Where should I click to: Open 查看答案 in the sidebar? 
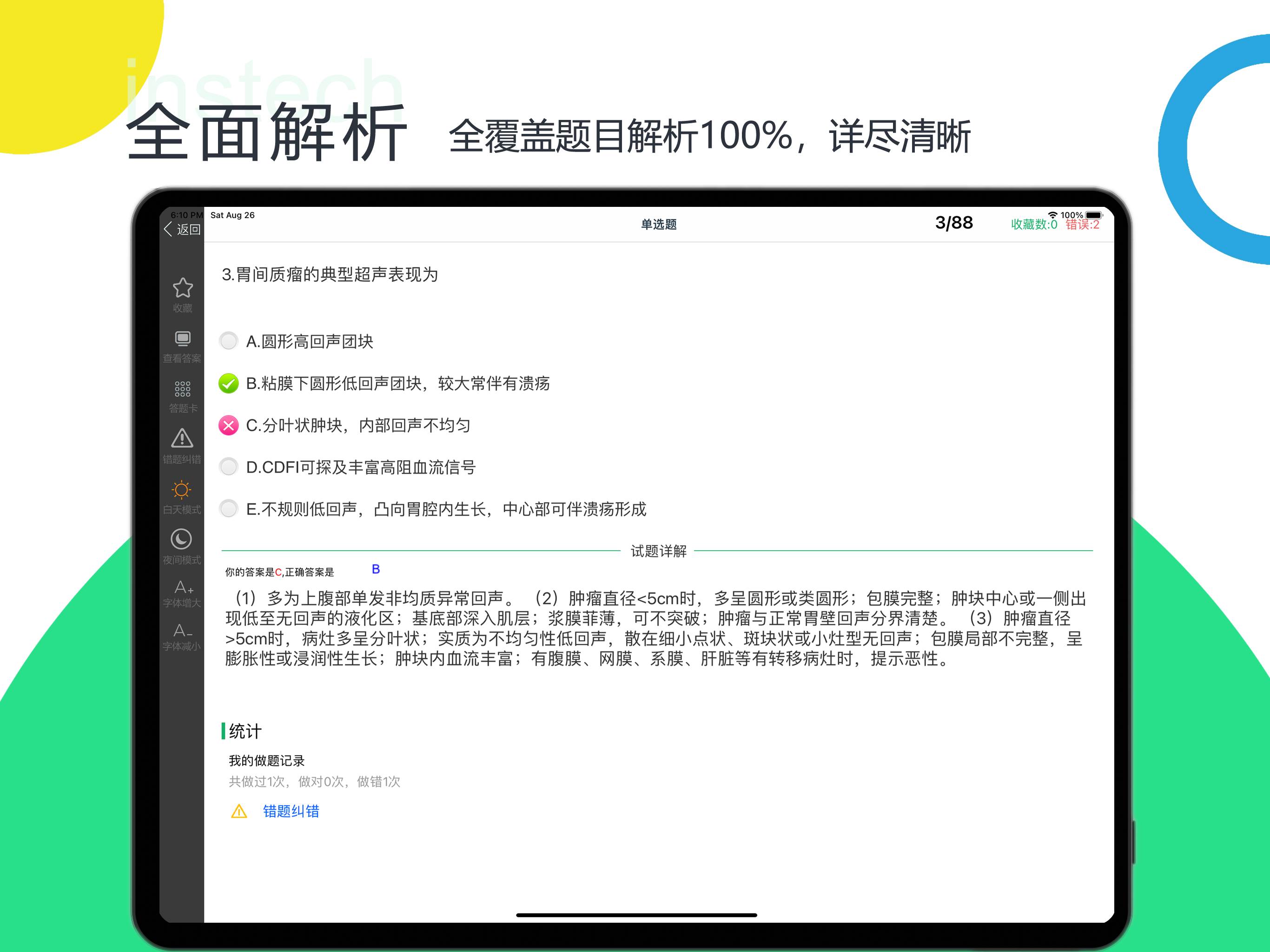[x=183, y=346]
